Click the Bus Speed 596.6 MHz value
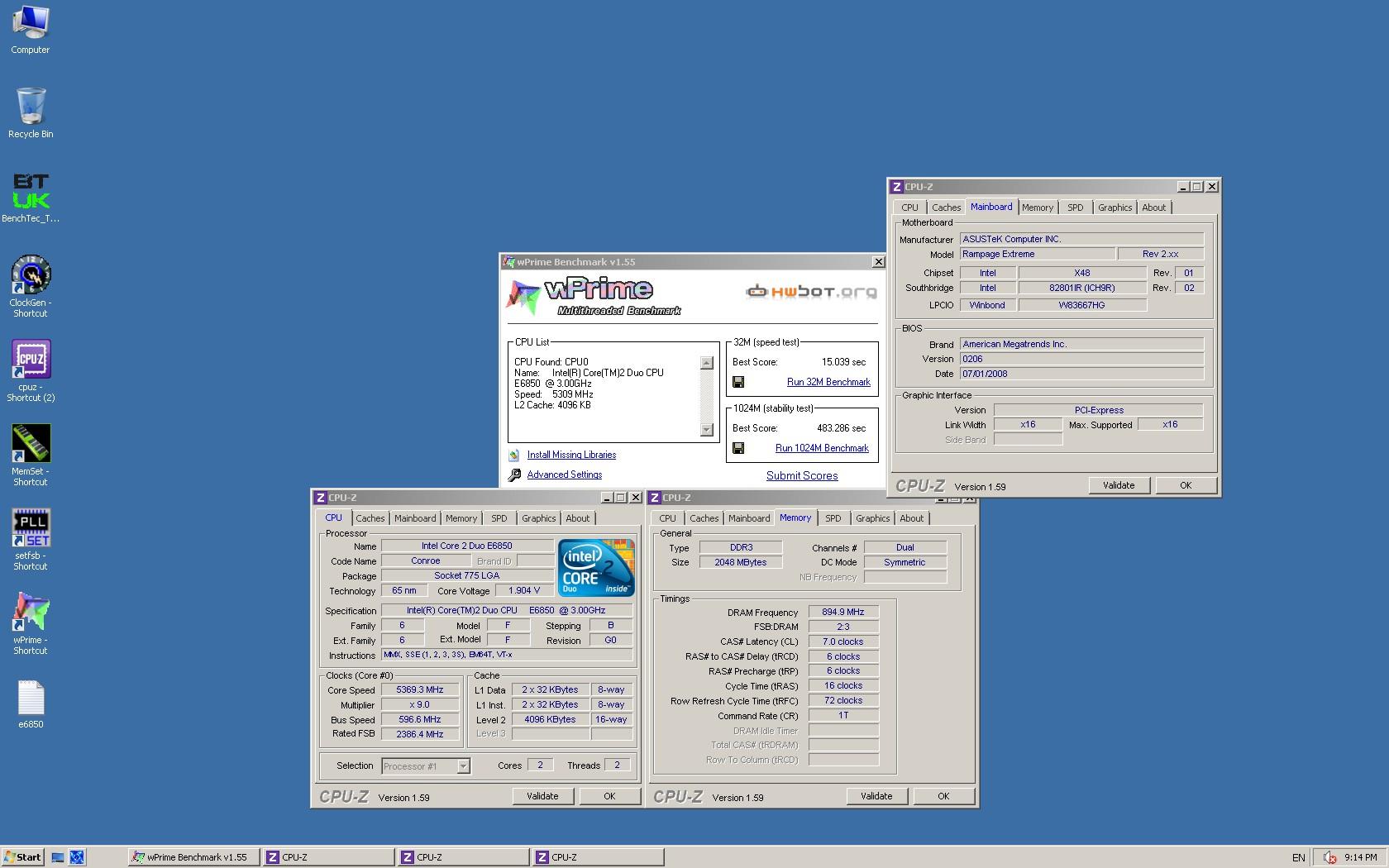This screenshot has height=868, width=1389. [x=420, y=719]
